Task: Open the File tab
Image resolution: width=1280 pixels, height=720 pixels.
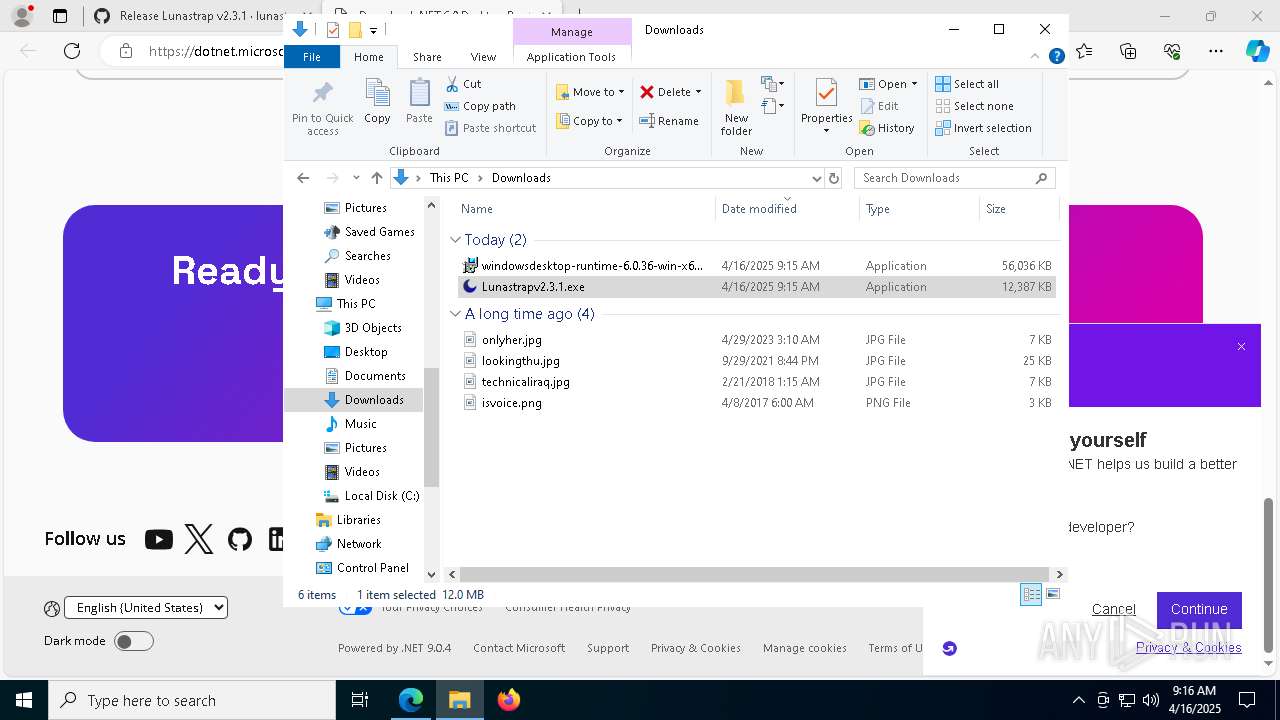Action: click(x=312, y=57)
